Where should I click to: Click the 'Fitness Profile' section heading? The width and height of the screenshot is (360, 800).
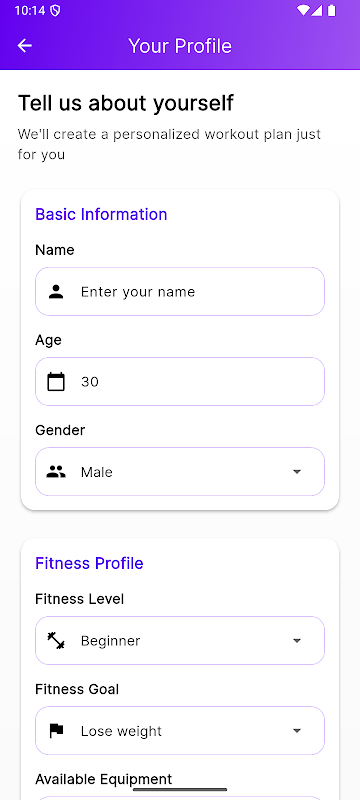(89, 563)
